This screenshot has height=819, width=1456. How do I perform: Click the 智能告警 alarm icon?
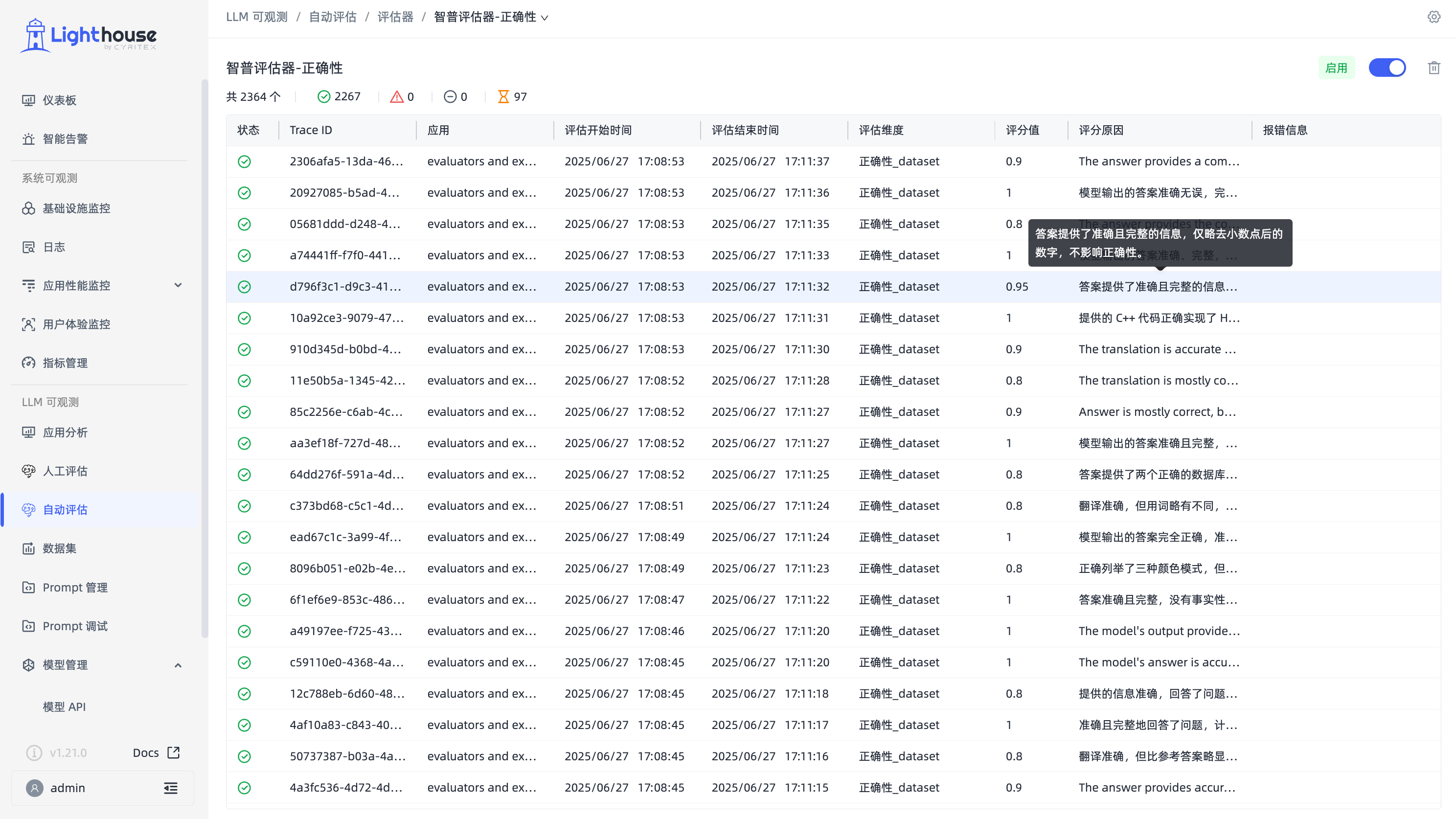pos(28,139)
